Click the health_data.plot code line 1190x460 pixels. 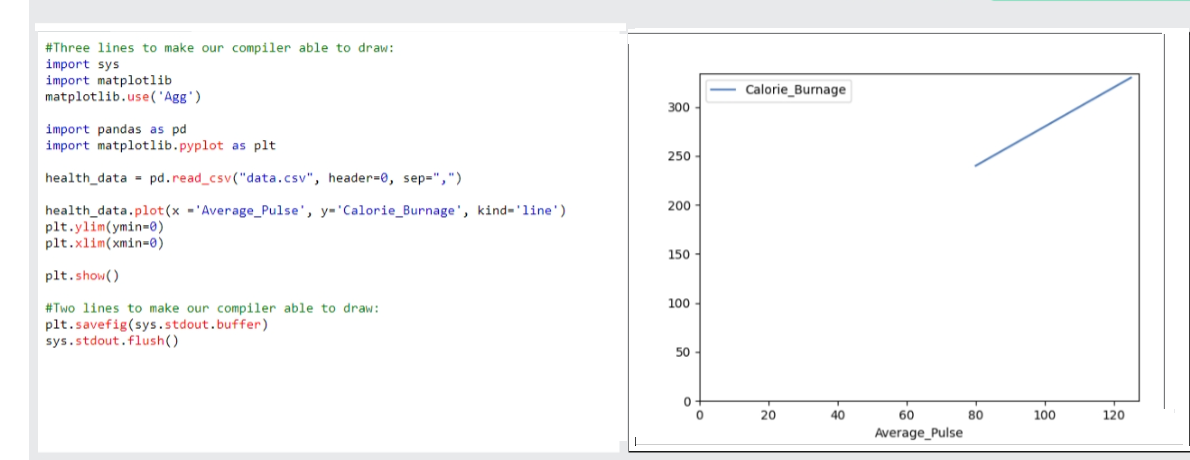(x=306, y=211)
